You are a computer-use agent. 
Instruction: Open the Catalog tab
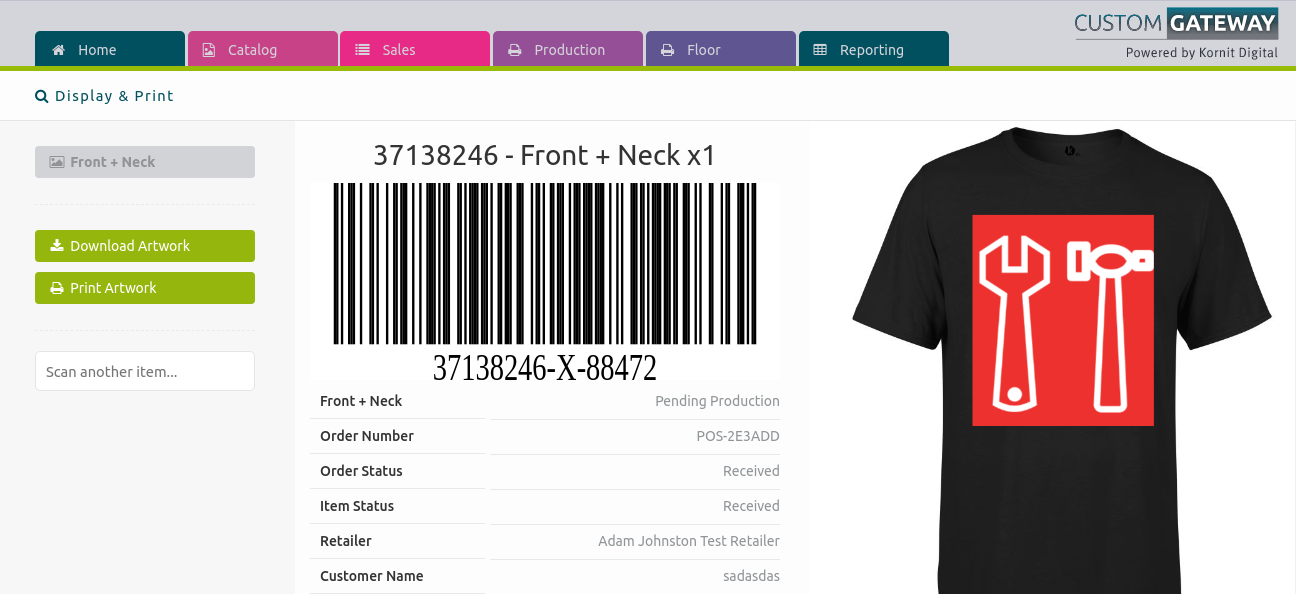point(263,49)
